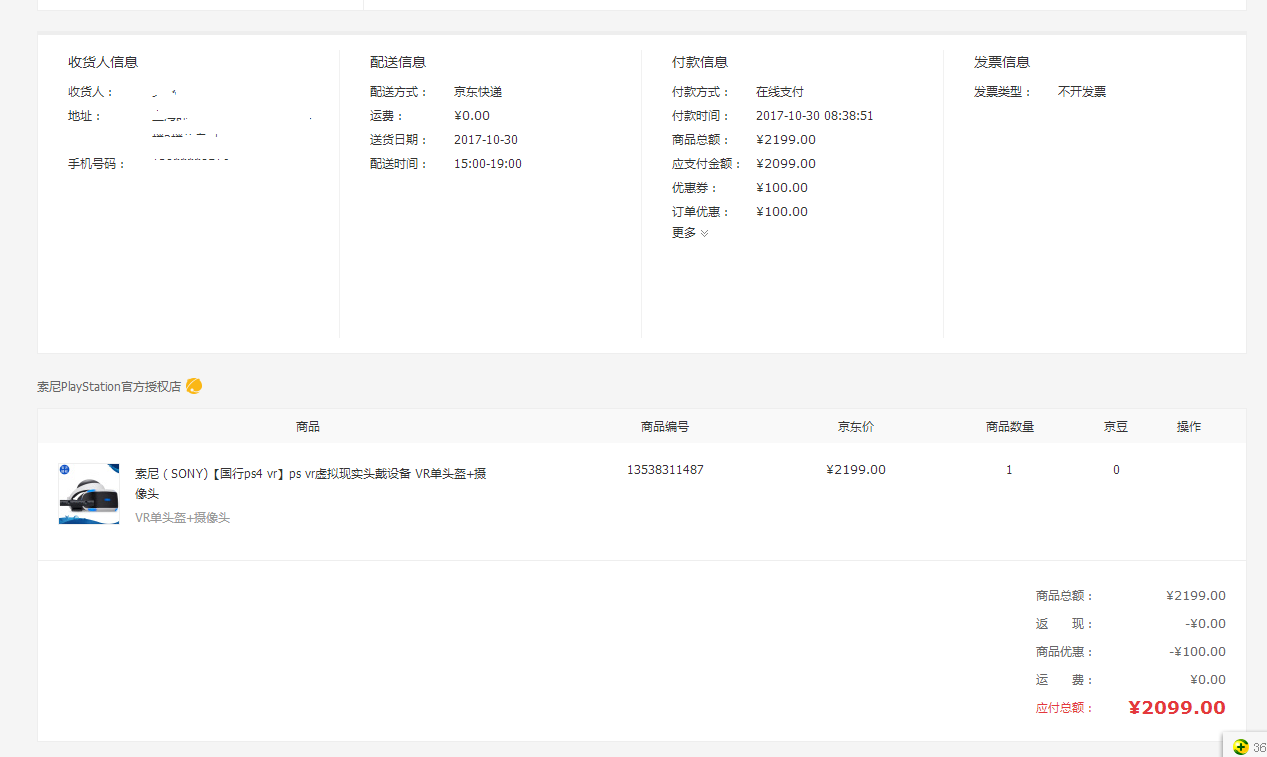Screen dimensions: 1267x757
Task: Expand the 更多 payment details
Action: click(684, 233)
